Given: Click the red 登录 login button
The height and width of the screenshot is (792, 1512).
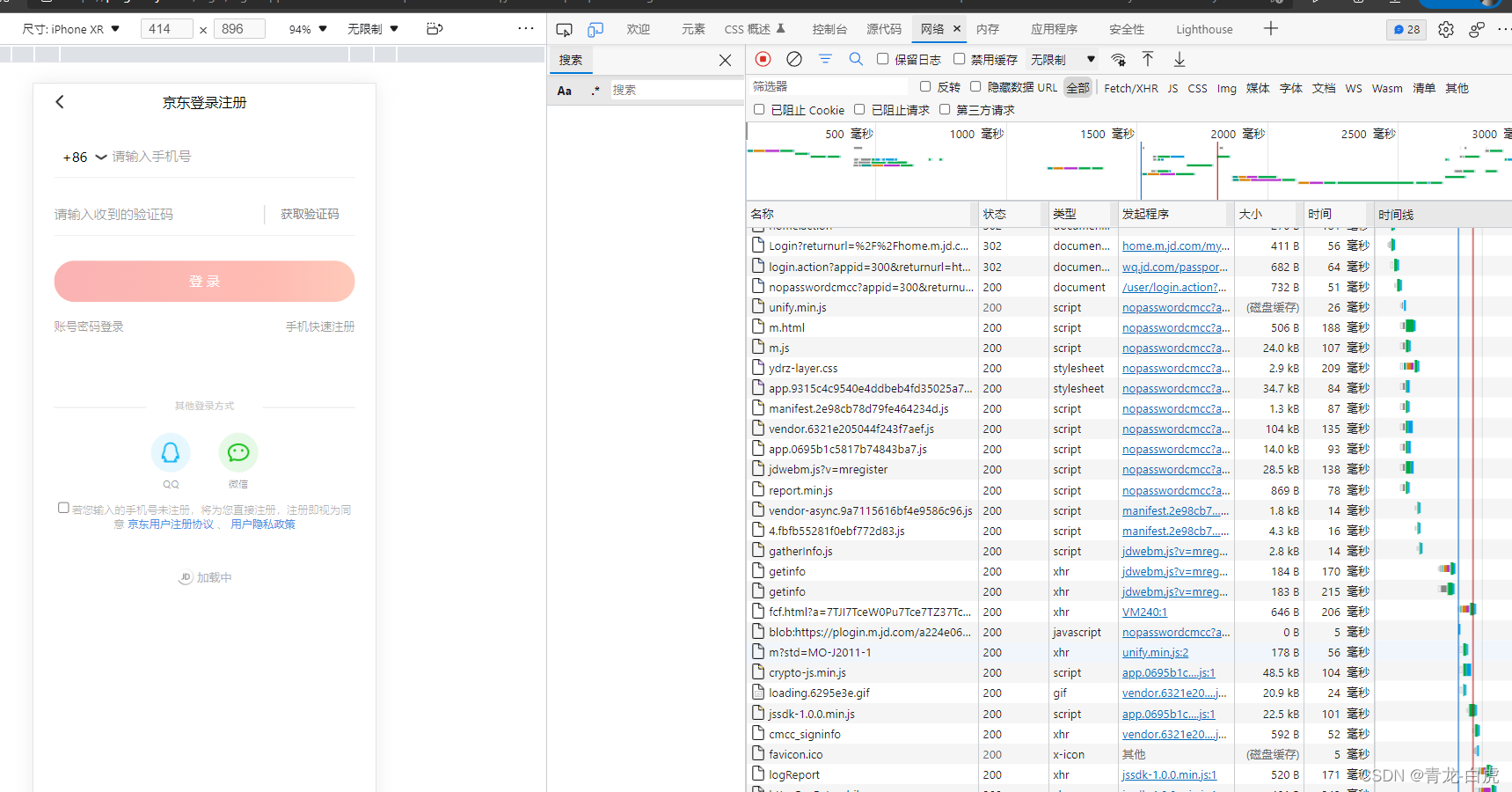Looking at the screenshot, I should pos(204,282).
